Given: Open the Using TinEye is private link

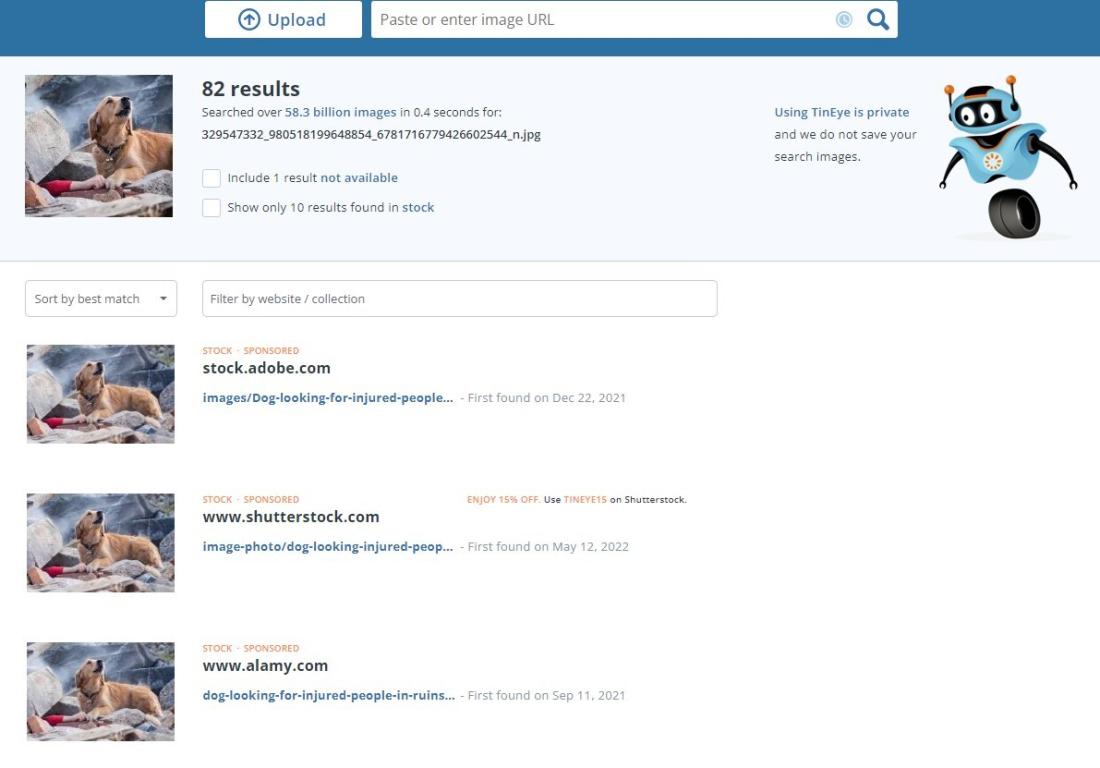Looking at the screenshot, I should (841, 112).
